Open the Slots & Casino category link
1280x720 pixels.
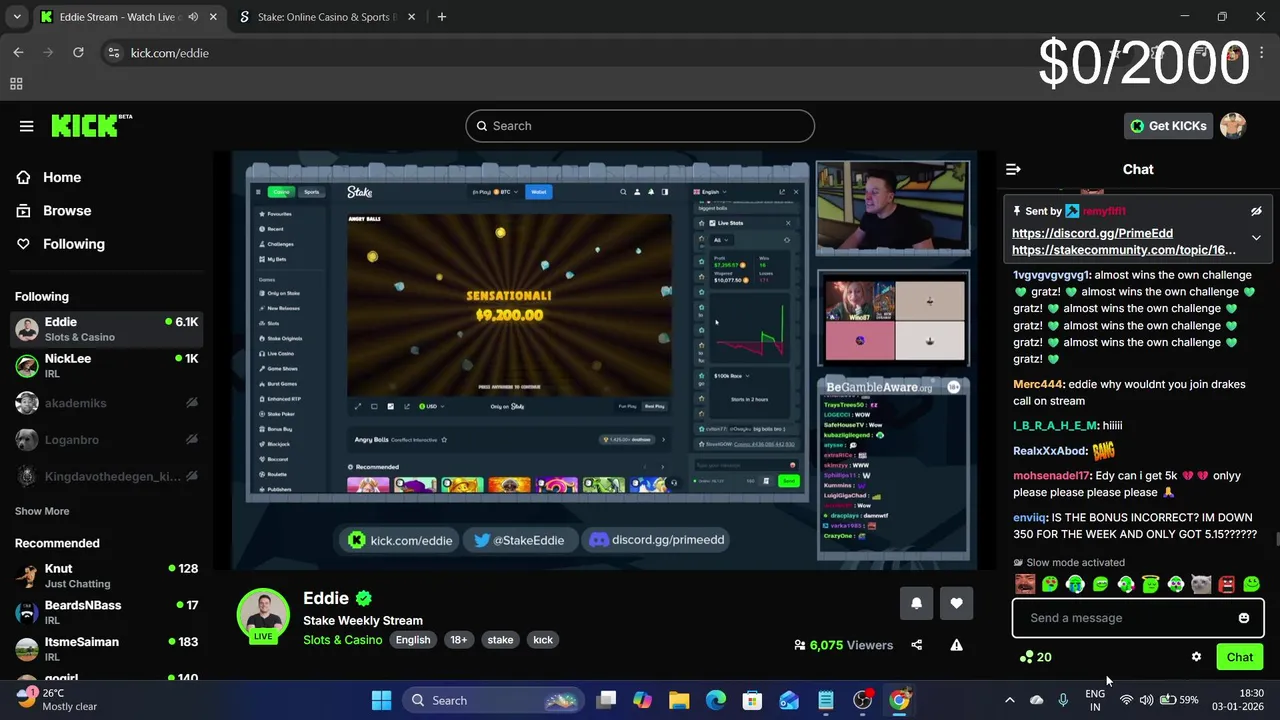point(342,640)
